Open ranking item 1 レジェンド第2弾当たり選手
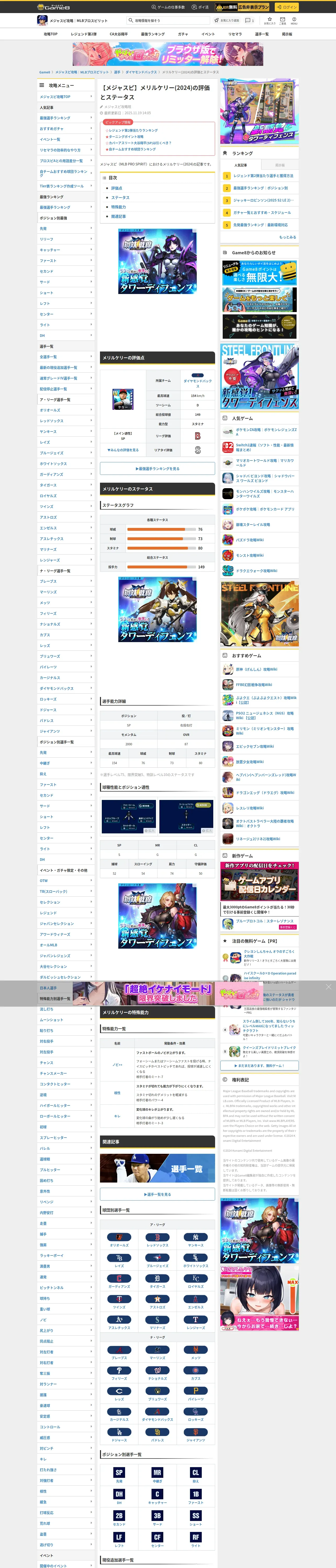The width and height of the screenshot is (336, 1568). point(264,176)
